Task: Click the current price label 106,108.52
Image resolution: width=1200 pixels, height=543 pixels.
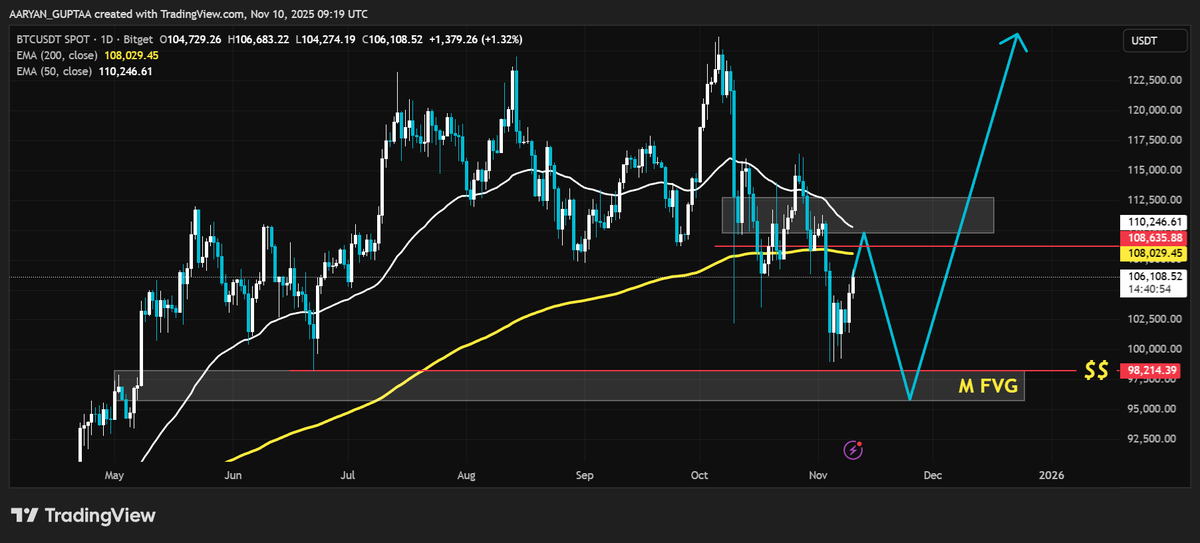Action: tap(1155, 275)
